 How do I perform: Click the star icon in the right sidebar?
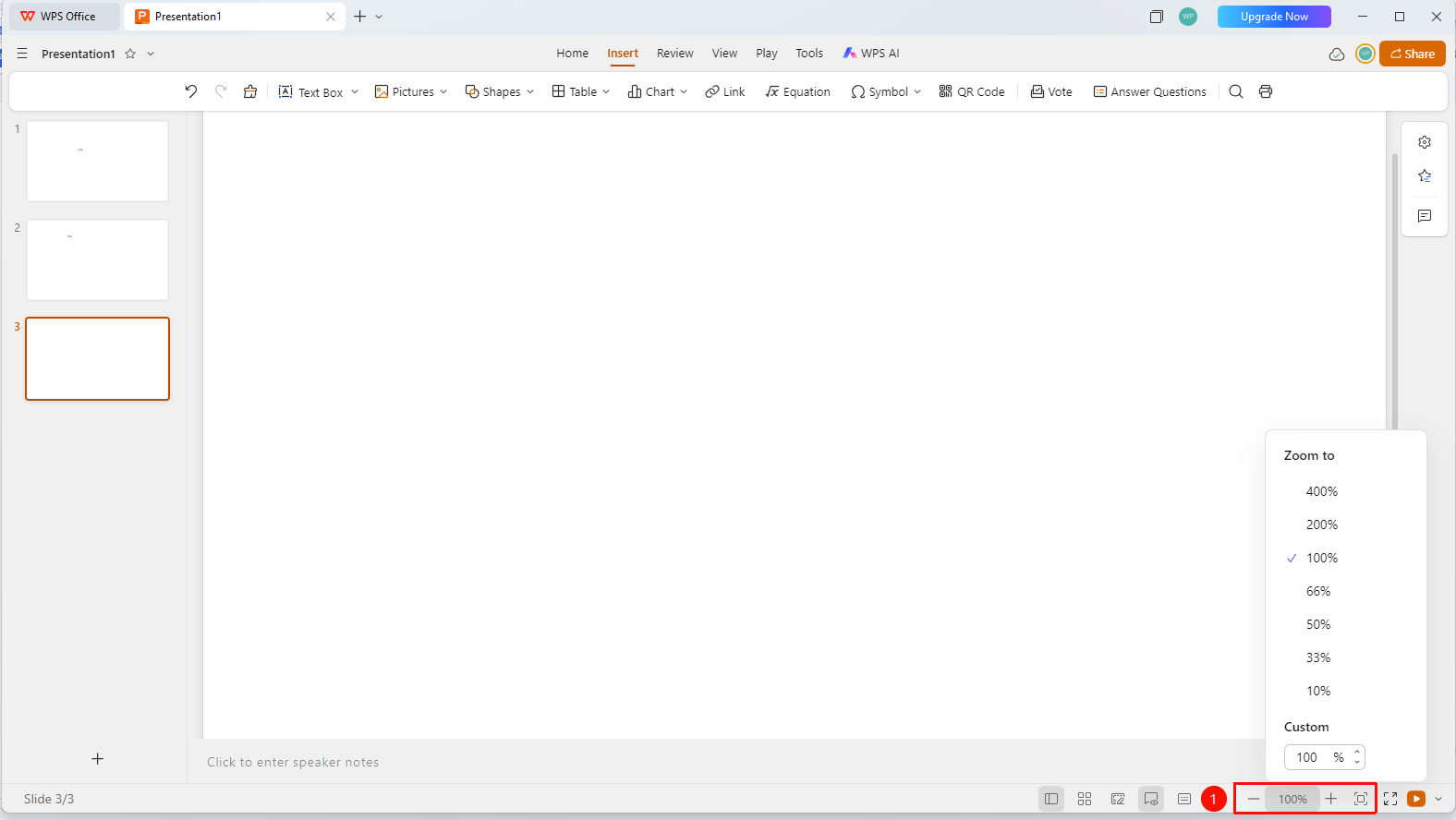coord(1425,175)
